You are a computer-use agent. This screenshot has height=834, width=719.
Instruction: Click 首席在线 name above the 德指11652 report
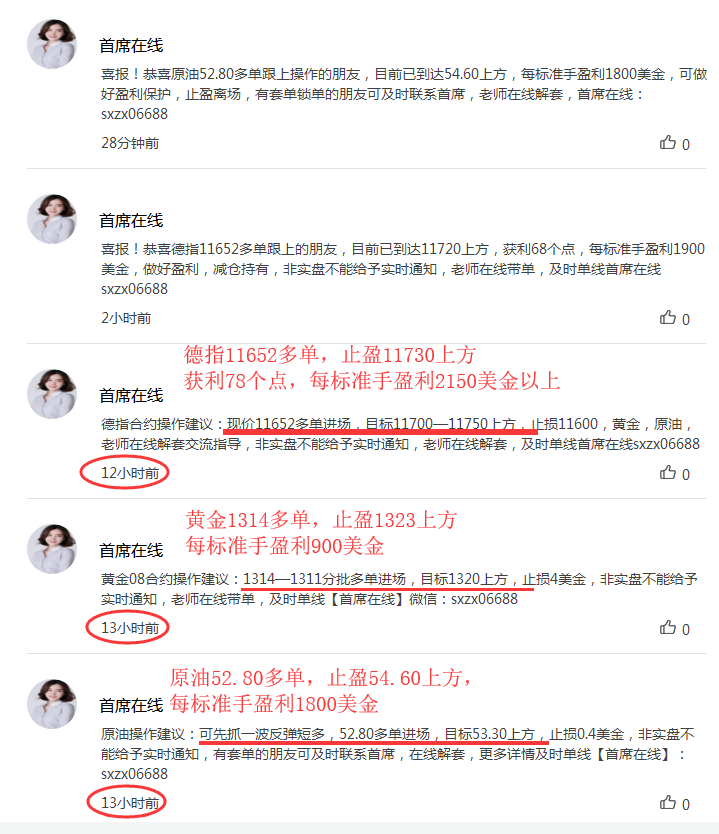131,221
